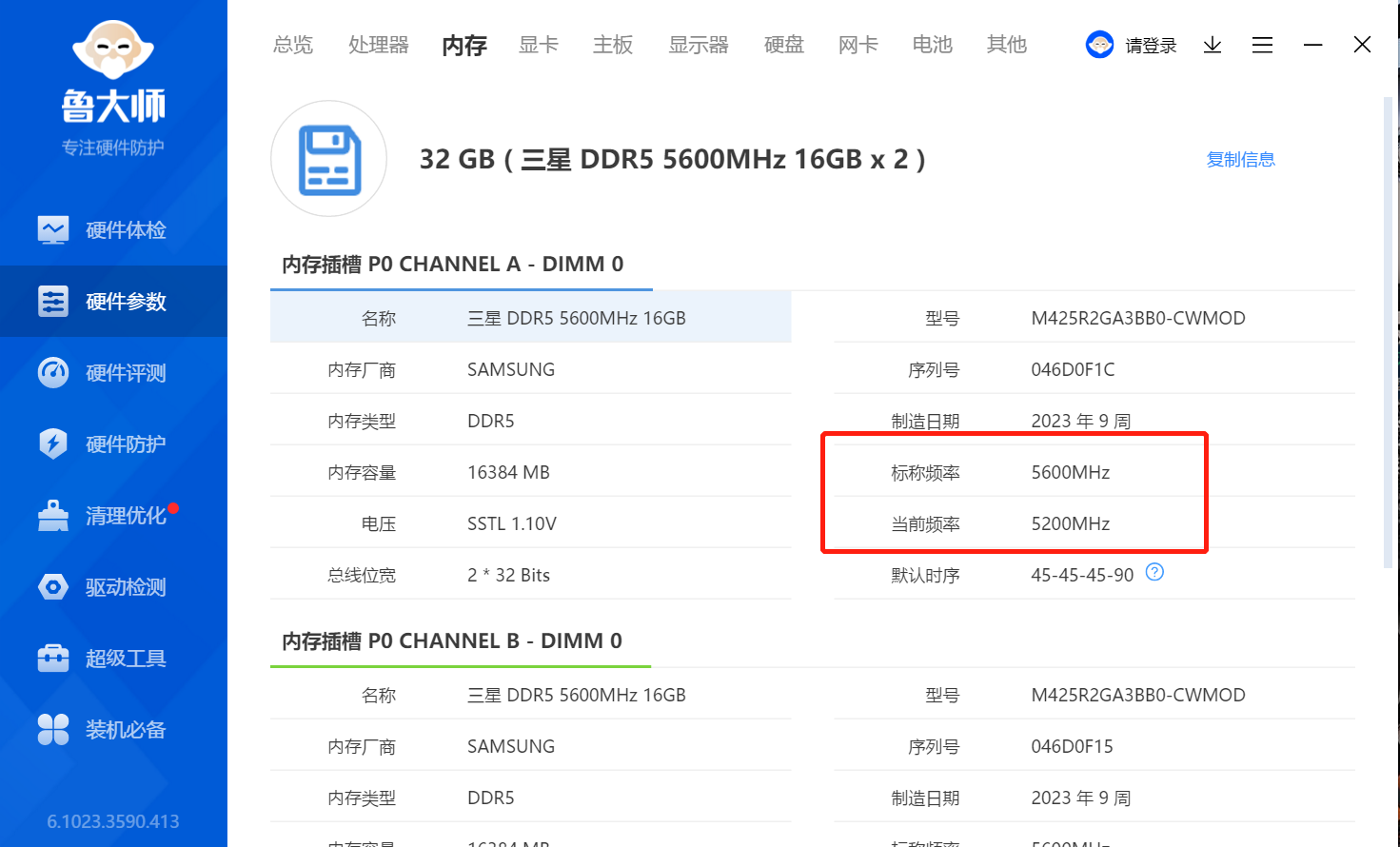Switch to the 处理器 processor tab
The image size is (1400, 847).
[x=379, y=45]
